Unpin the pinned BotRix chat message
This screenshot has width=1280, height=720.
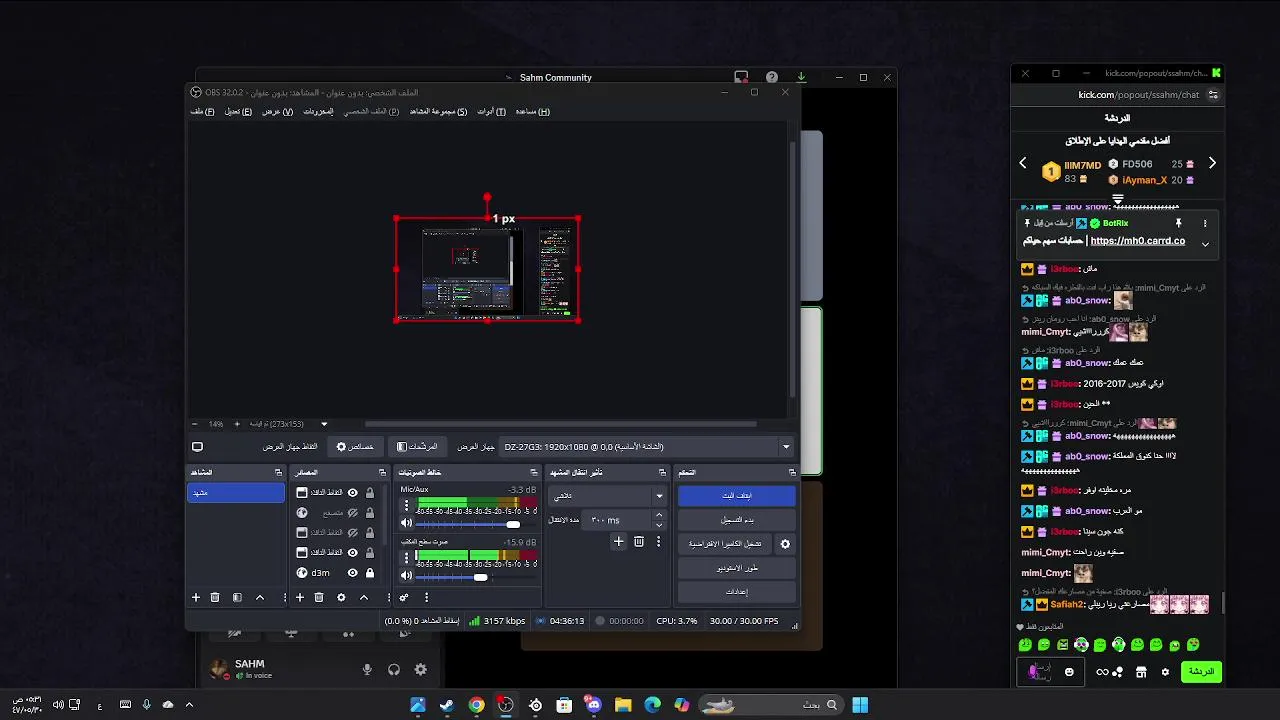point(1178,223)
